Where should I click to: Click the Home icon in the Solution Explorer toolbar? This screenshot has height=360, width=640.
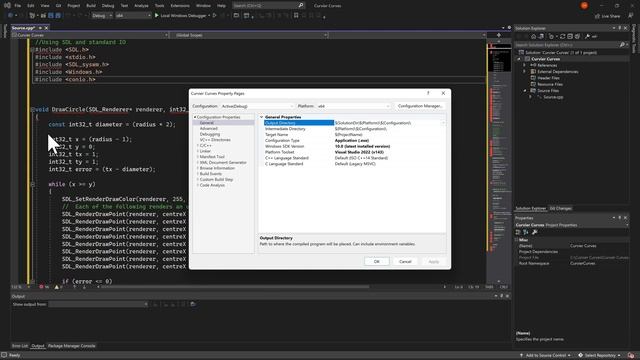tap(533, 37)
